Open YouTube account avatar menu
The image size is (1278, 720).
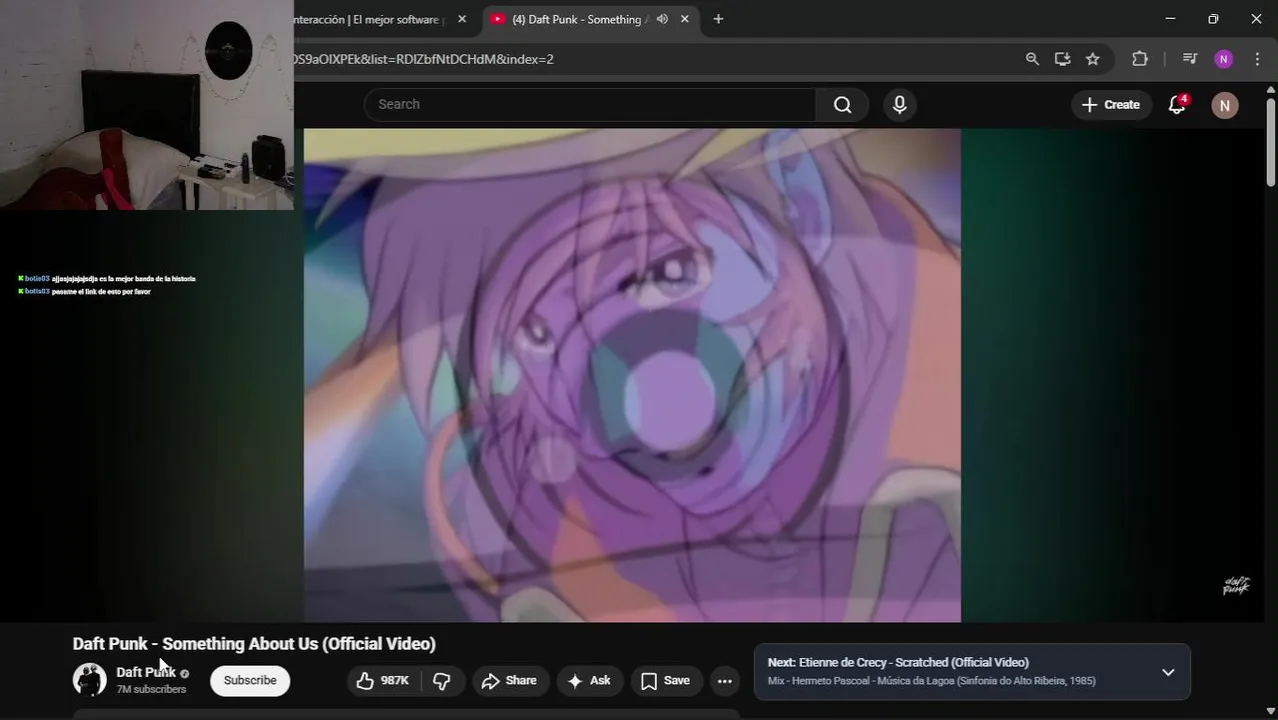(x=1224, y=105)
